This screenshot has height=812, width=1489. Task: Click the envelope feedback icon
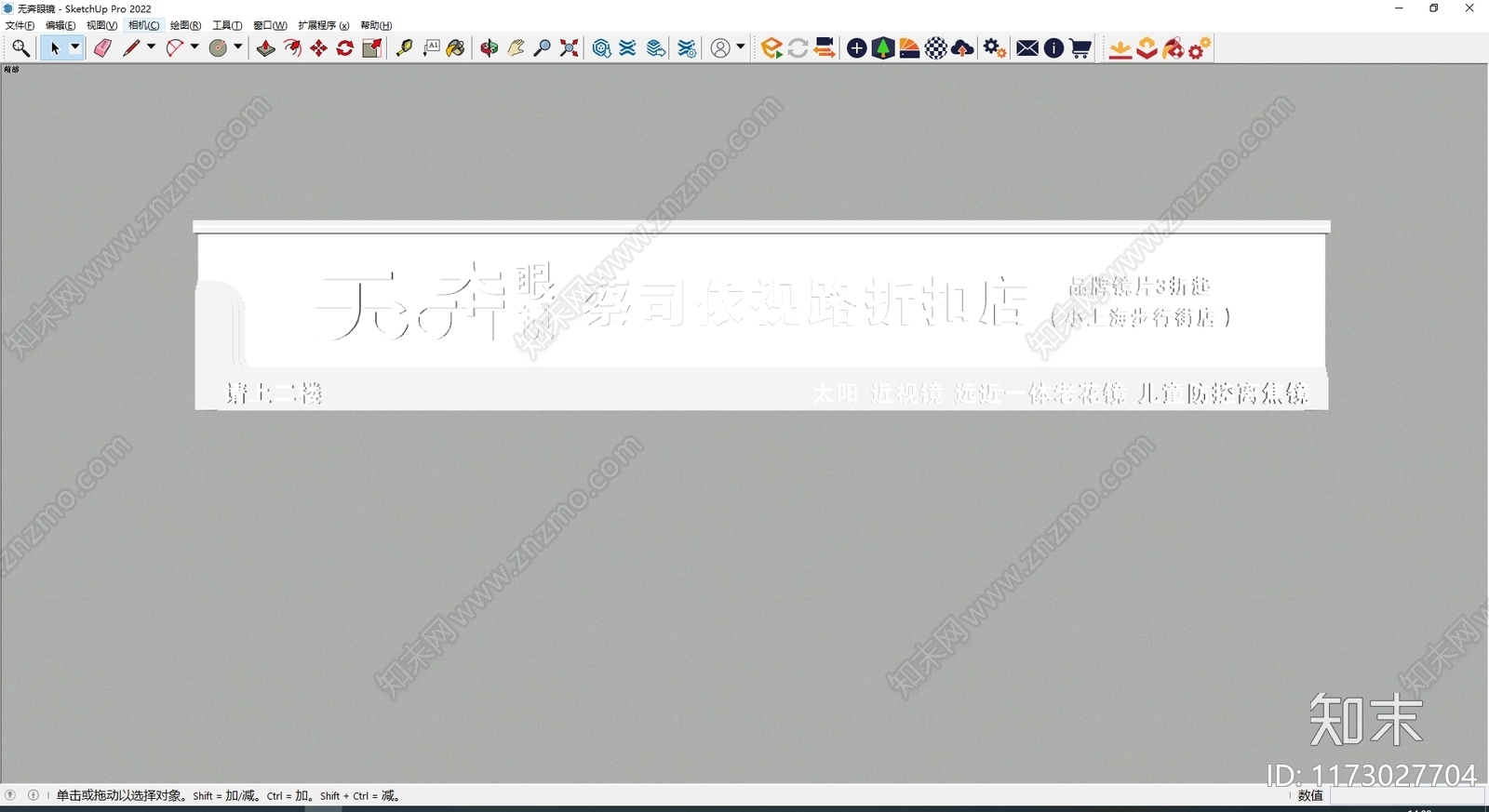[1027, 48]
